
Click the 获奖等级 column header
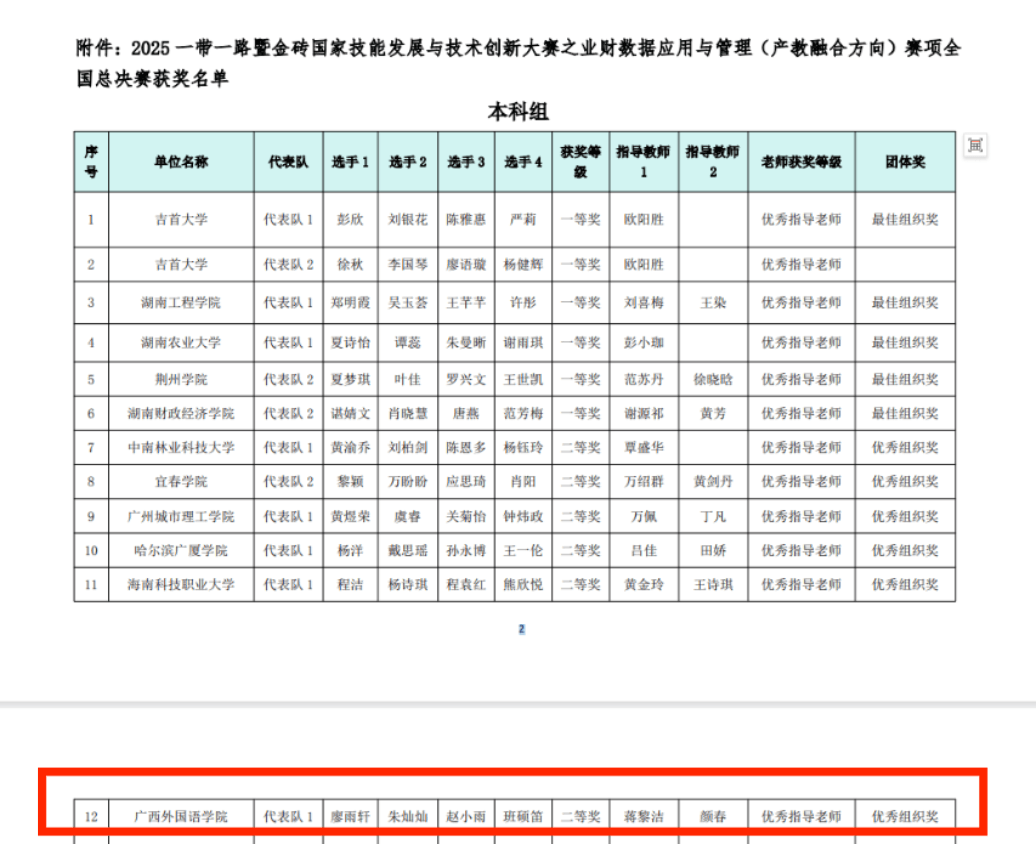pos(580,162)
